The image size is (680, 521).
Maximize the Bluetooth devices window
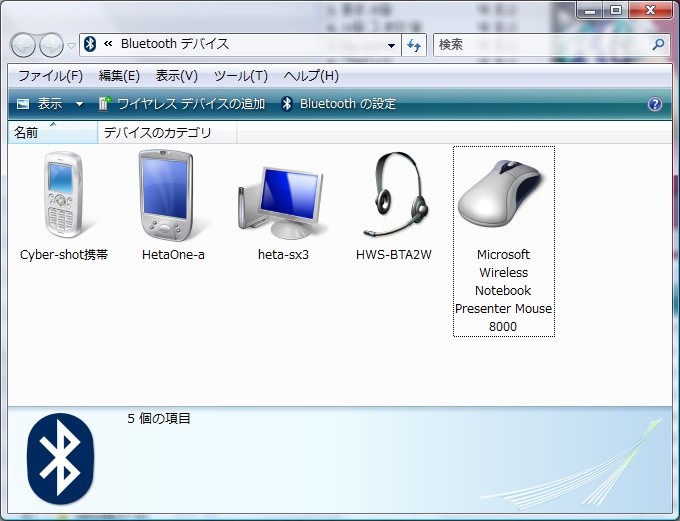click(x=615, y=10)
